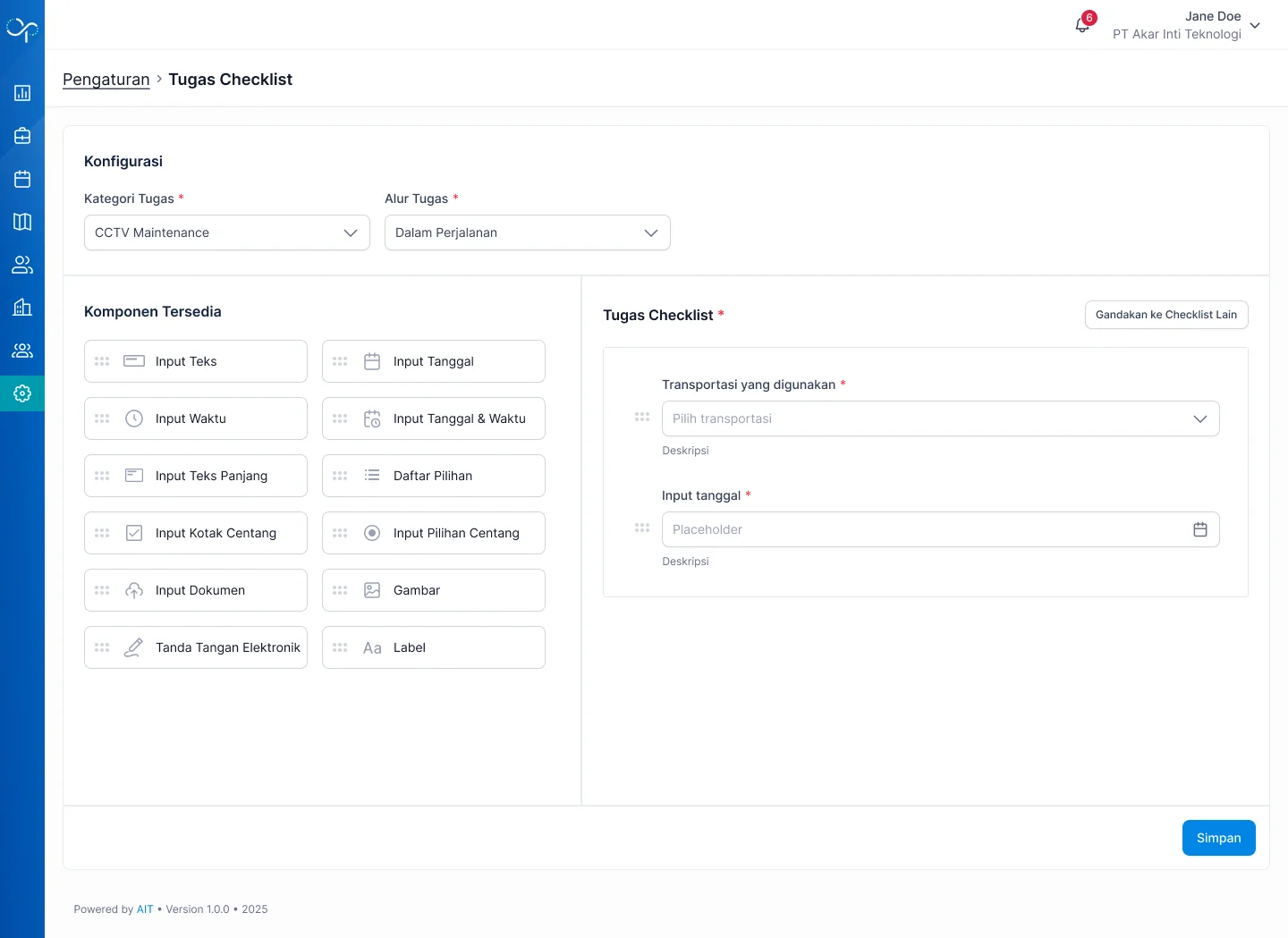Screen dimensions: 1288x938
Task: Open the dashboard chart sidebar icon
Action: pyautogui.click(x=22, y=93)
